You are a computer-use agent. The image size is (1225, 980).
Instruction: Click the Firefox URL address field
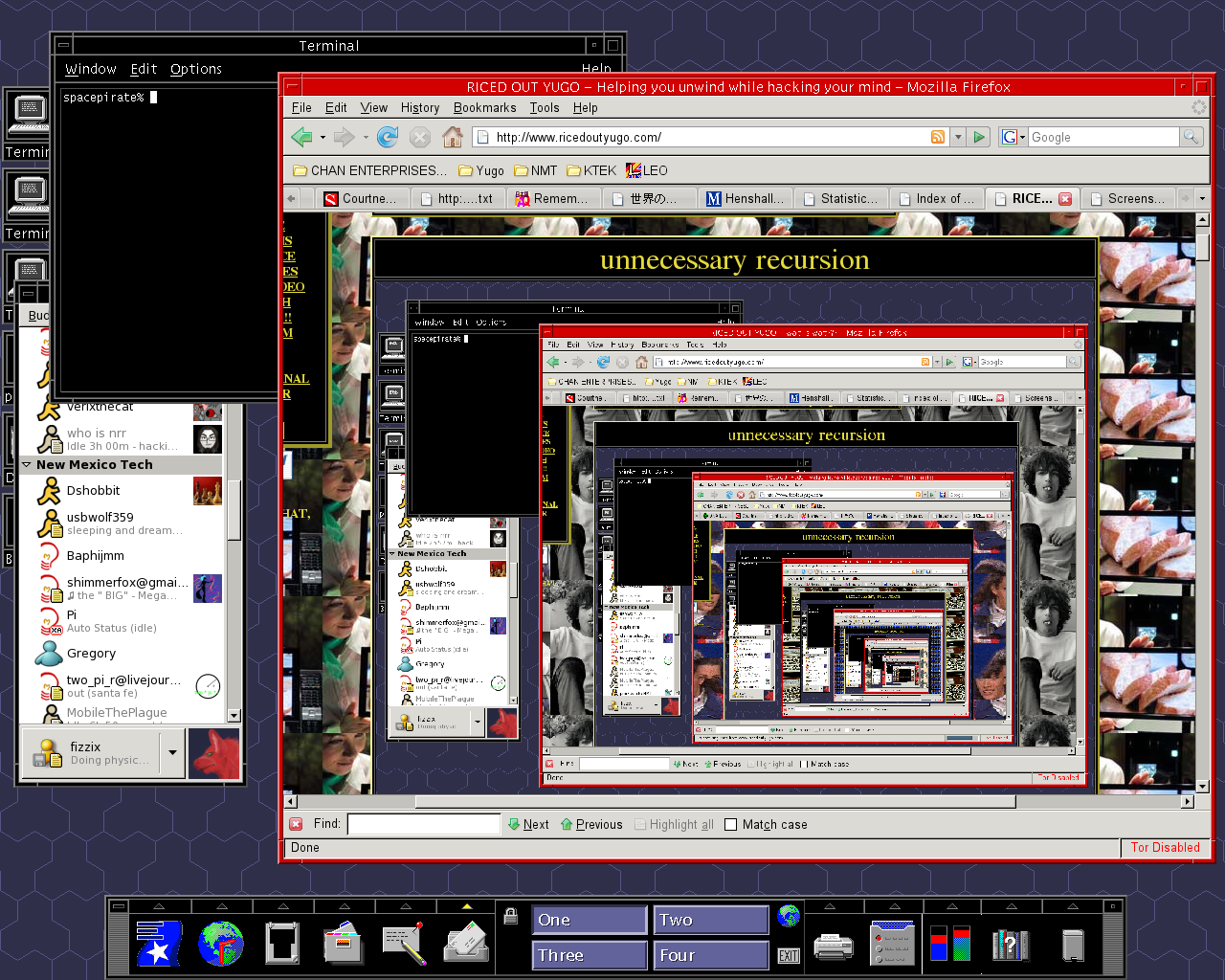[710, 137]
